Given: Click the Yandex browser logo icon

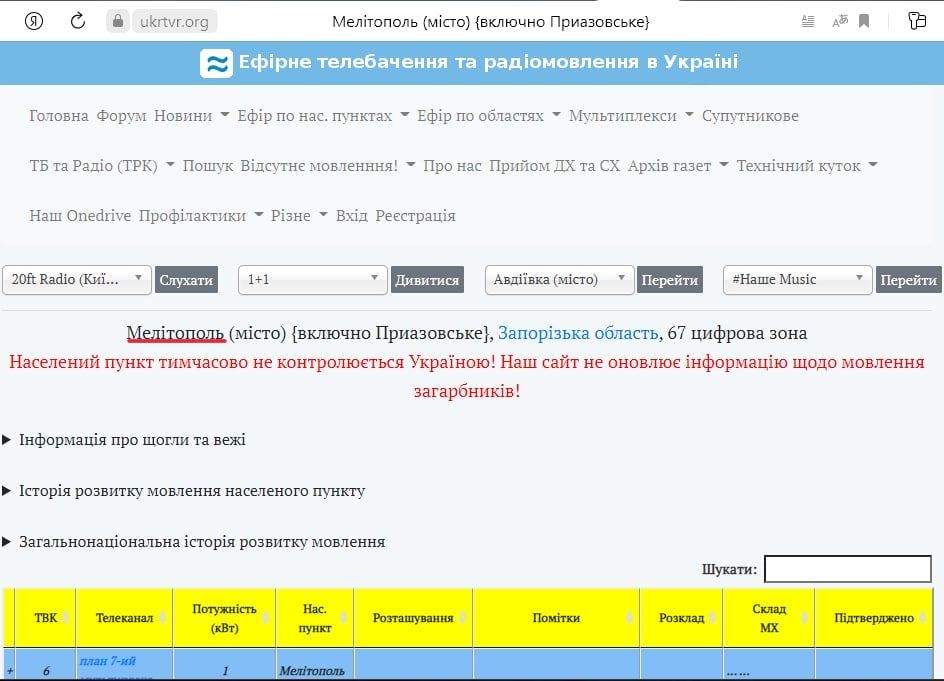Looking at the screenshot, I should click(x=34, y=22).
